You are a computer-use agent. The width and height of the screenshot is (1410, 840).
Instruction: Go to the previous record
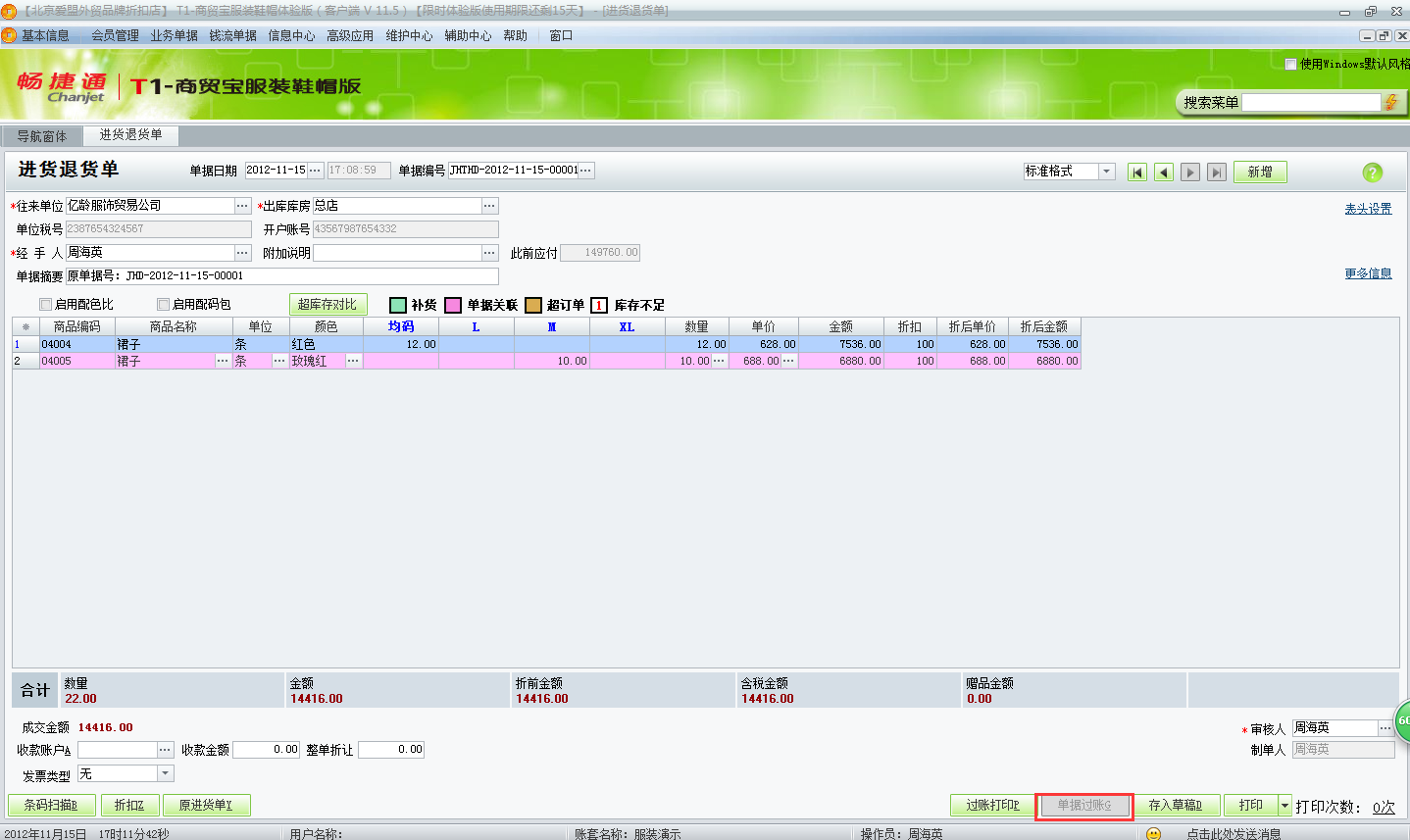1164,173
